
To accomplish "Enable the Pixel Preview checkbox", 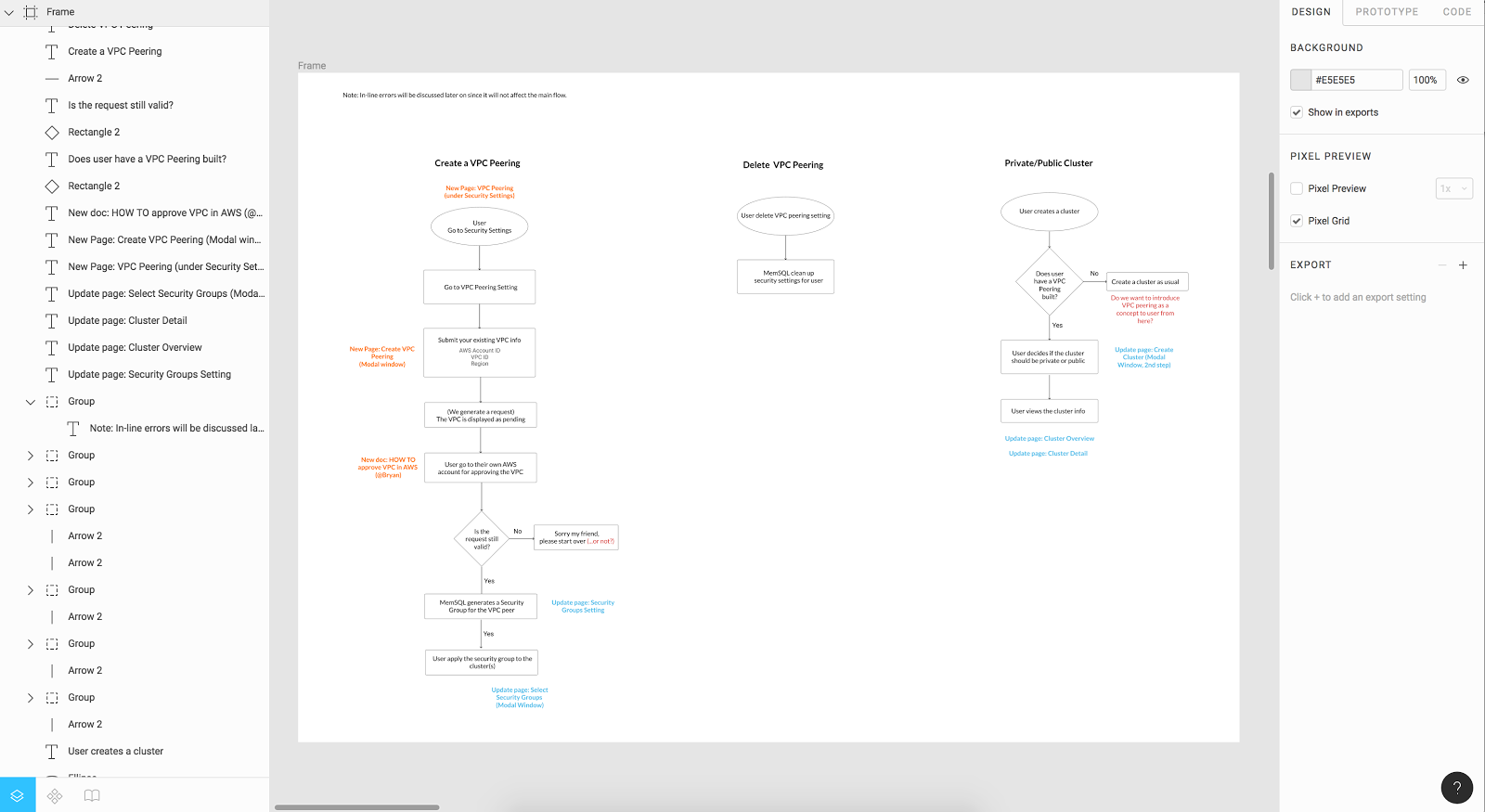I will [x=1297, y=188].
